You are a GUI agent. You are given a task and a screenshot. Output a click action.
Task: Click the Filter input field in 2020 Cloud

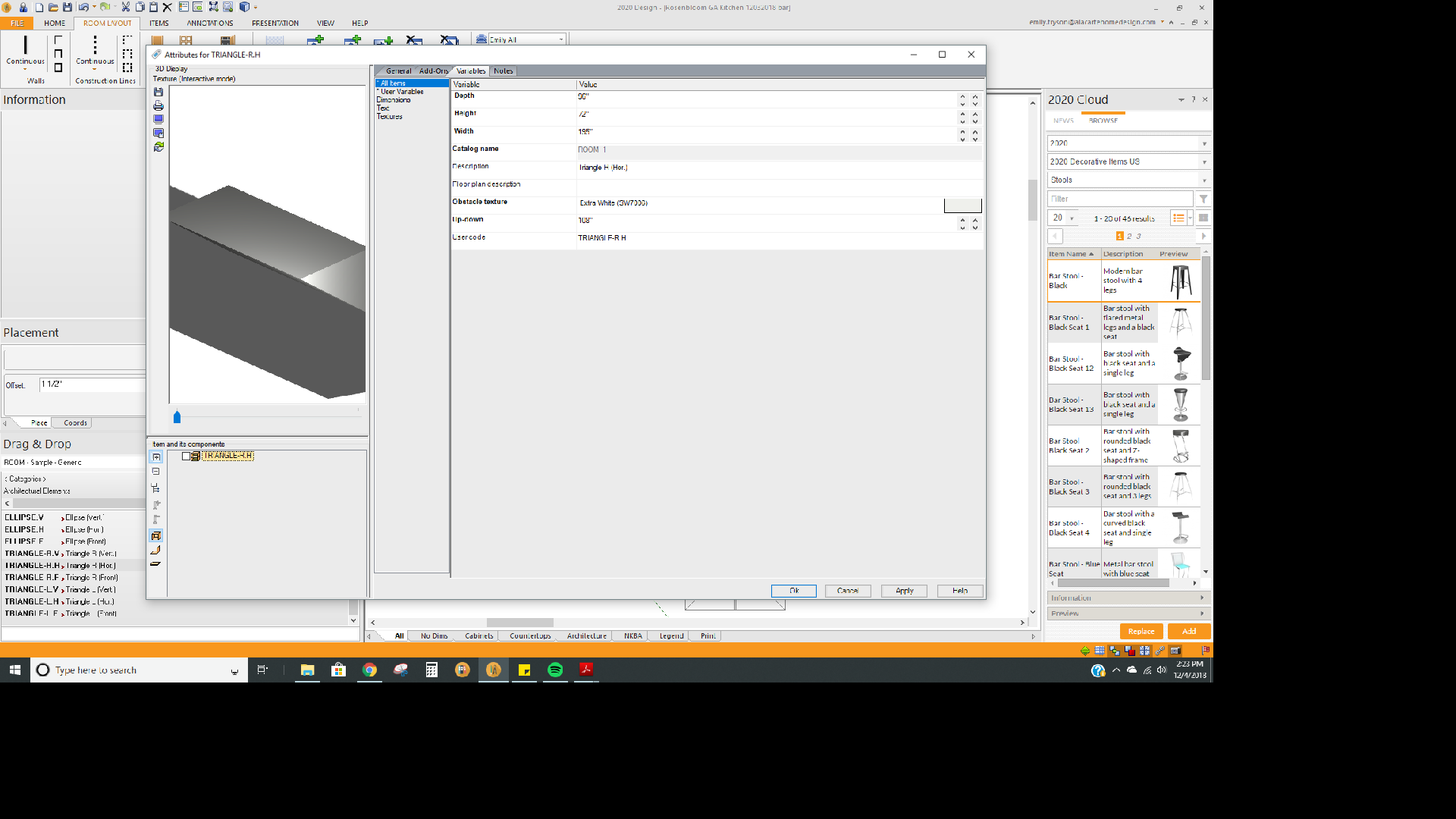[1120, 199]
